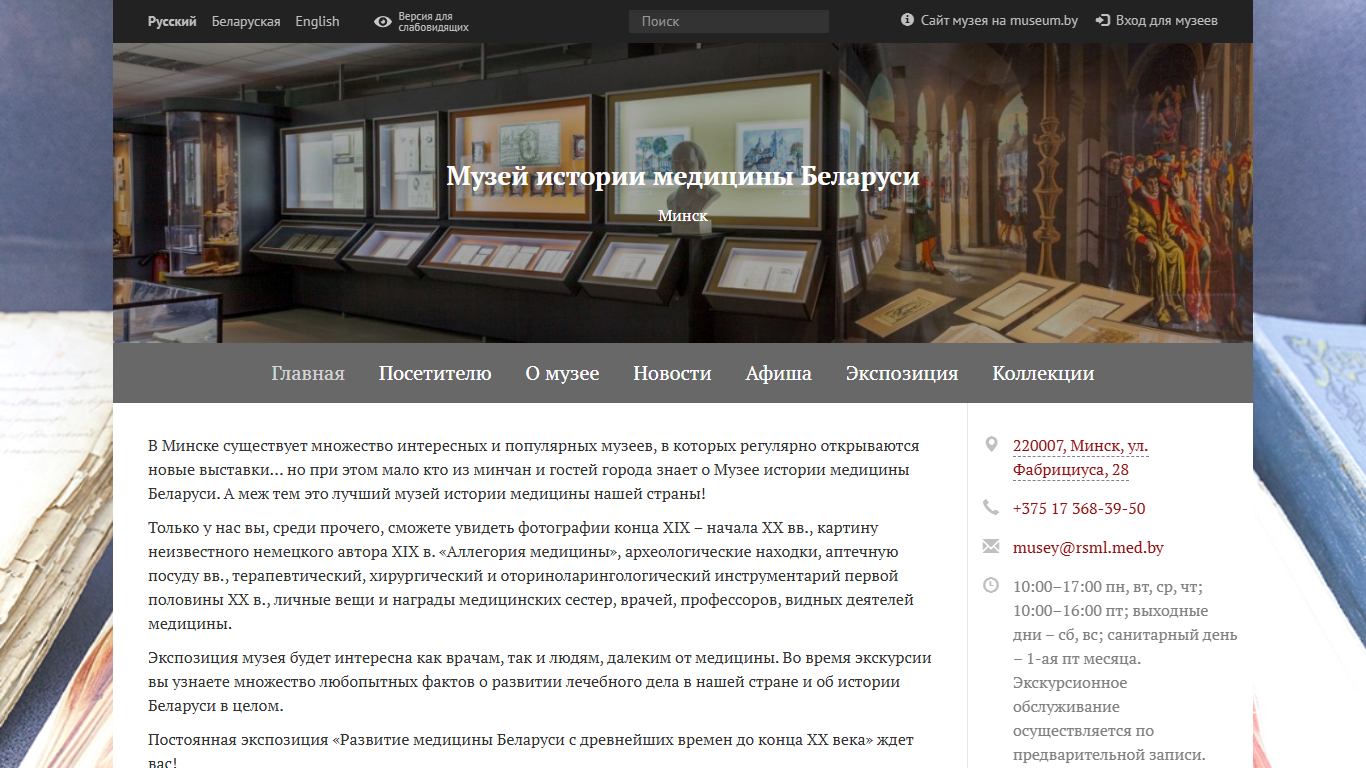Click the login arrow icon for museums
The image size is (1366, 768).
click(1103, 20)
